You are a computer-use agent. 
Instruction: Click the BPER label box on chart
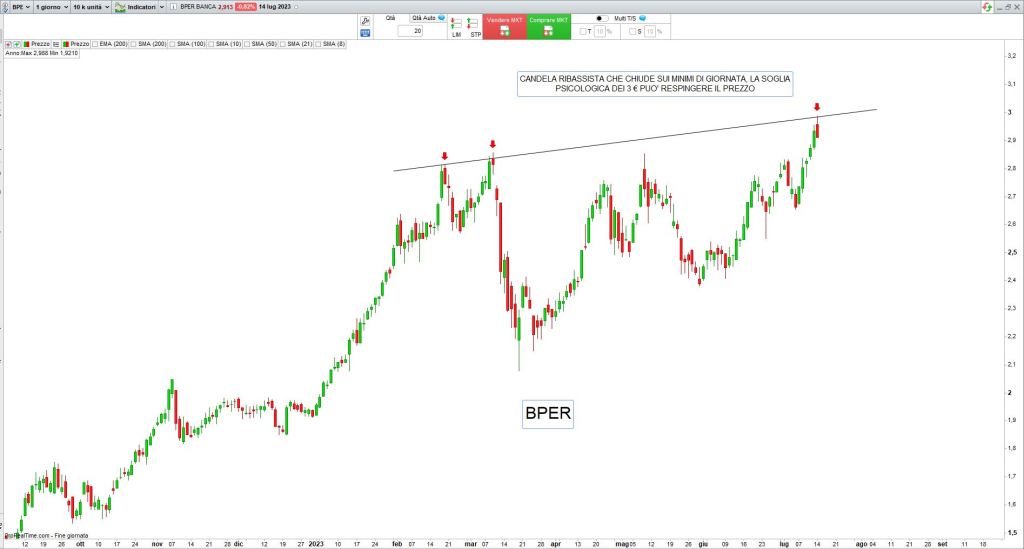(x=548, y=414)
